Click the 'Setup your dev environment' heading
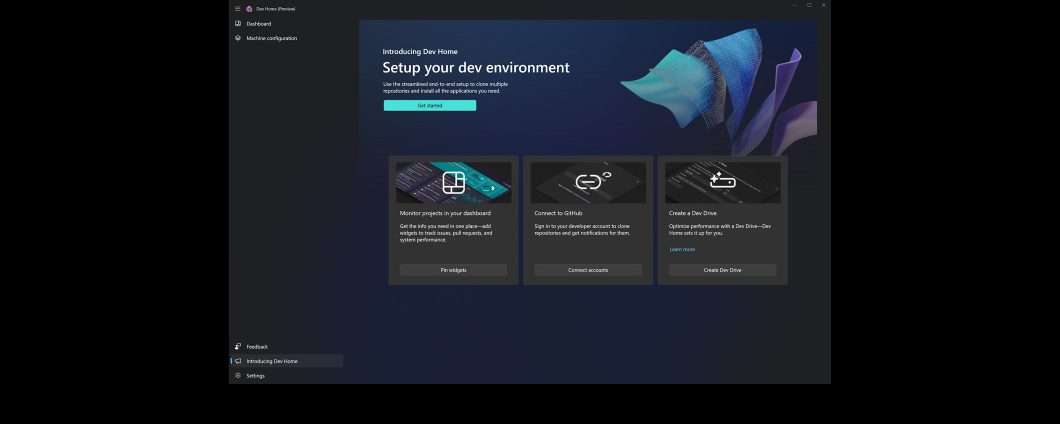 (x=476, y=68)
